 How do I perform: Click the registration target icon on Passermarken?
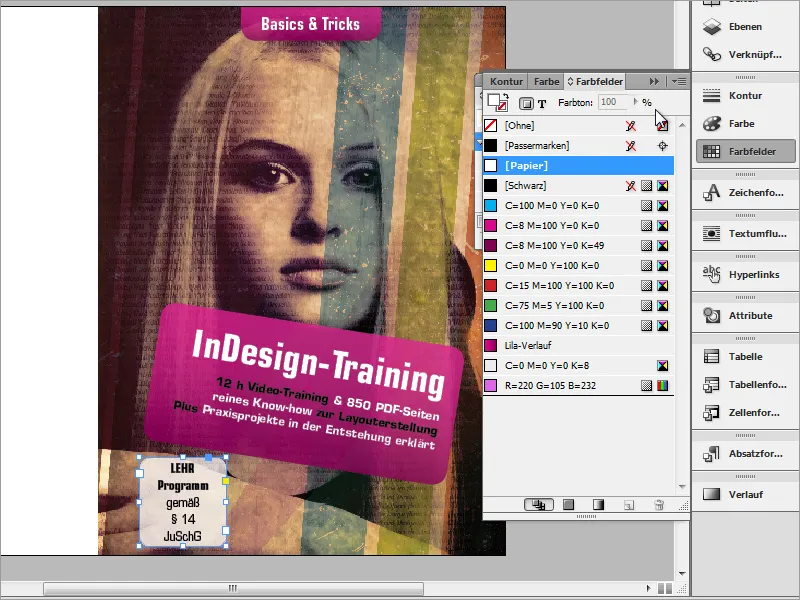coord(662,146)
